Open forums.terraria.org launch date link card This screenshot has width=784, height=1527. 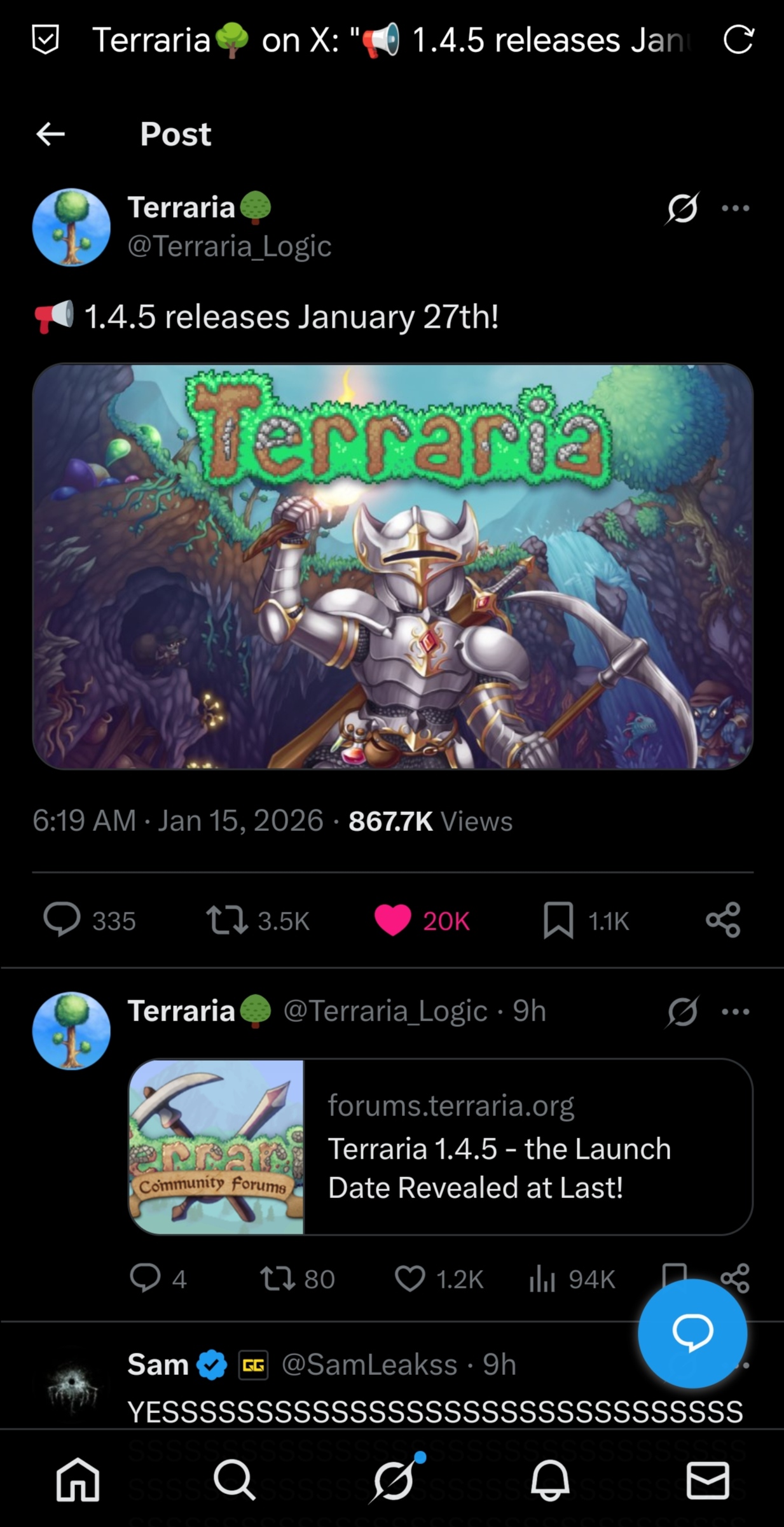(x=441, y=1147)
